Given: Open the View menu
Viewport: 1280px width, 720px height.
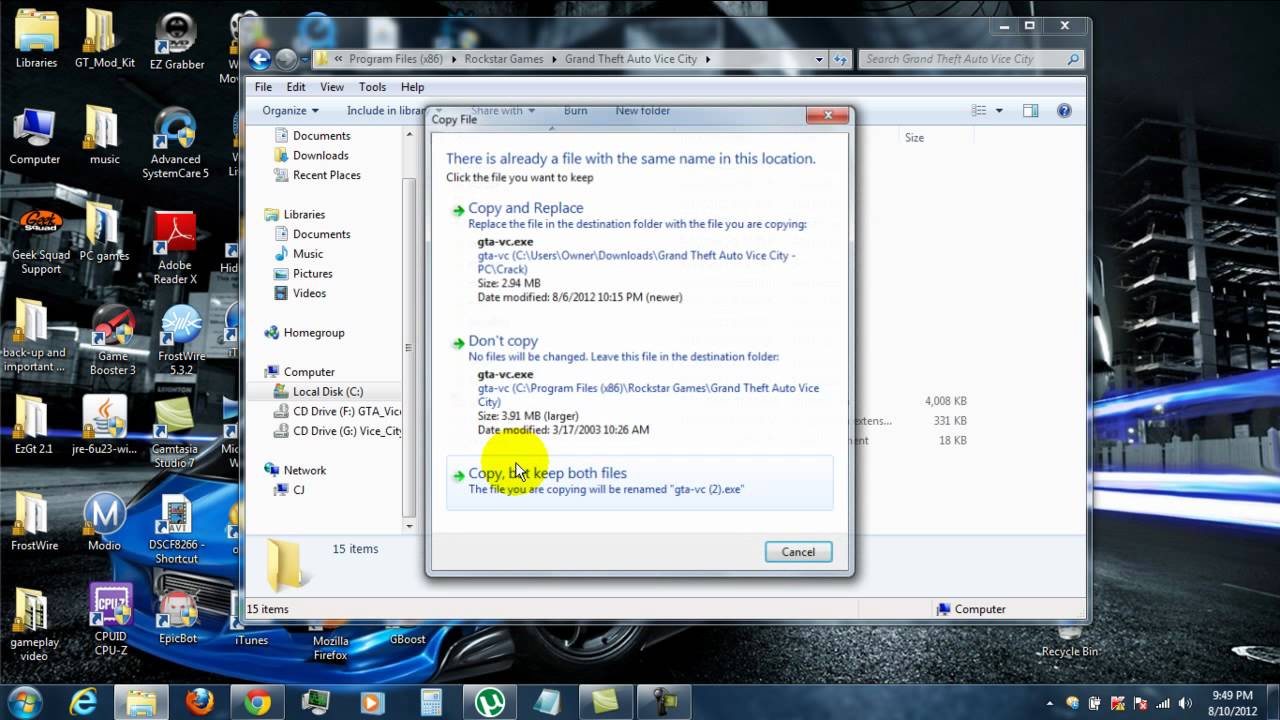Looking at the screenshot, I should (332, 87).
